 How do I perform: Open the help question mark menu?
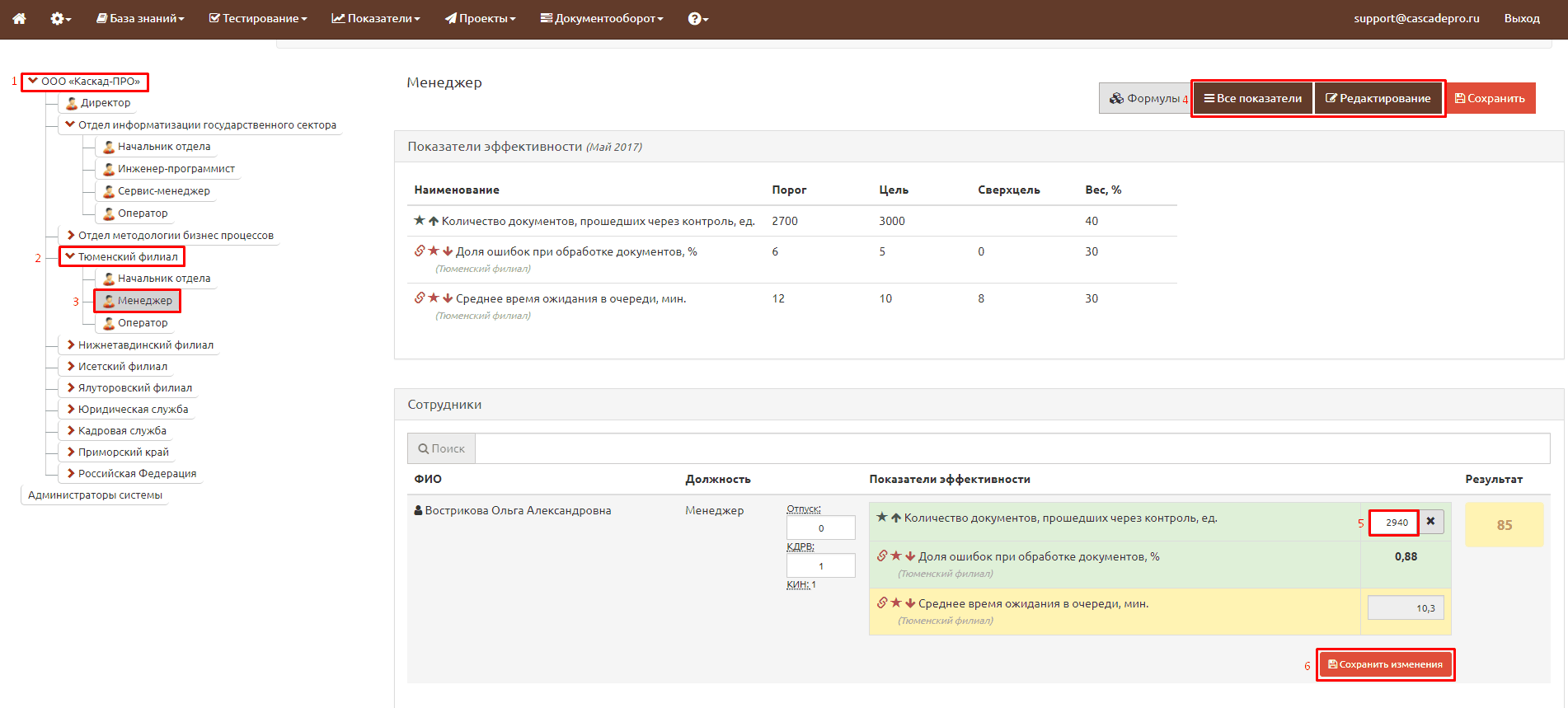tap(697, 18)
